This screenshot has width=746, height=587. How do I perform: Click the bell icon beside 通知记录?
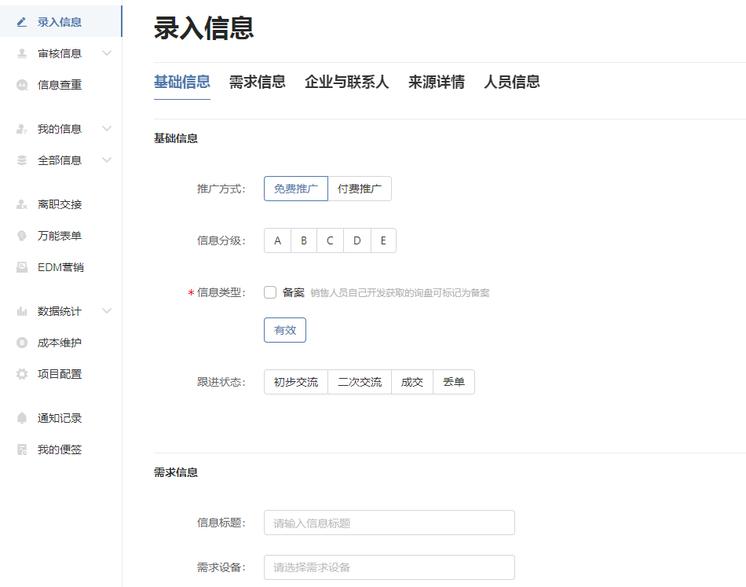click(x=21, y=418)
